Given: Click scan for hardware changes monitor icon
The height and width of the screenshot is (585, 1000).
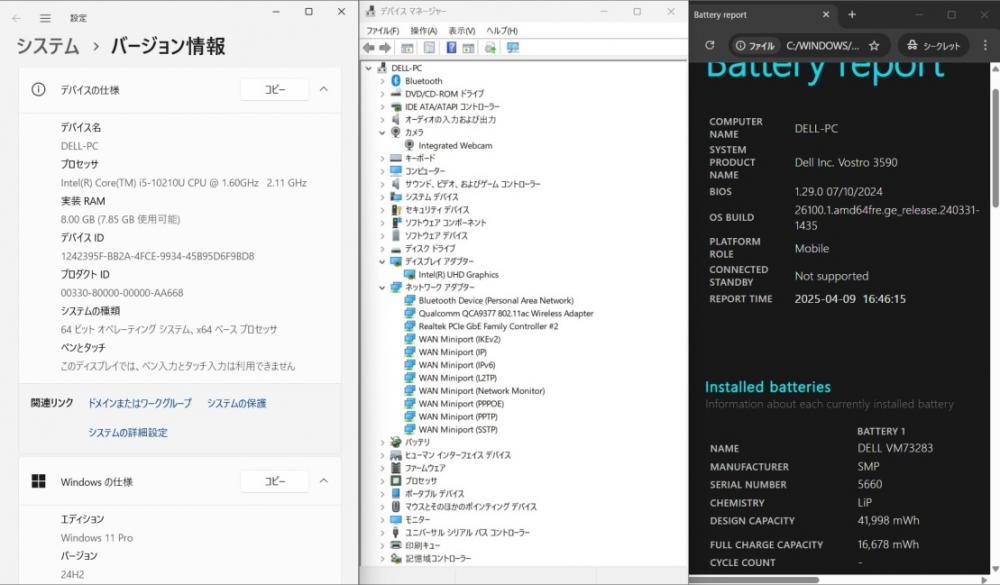Looking at the screenshot, I should click(513, 48).
